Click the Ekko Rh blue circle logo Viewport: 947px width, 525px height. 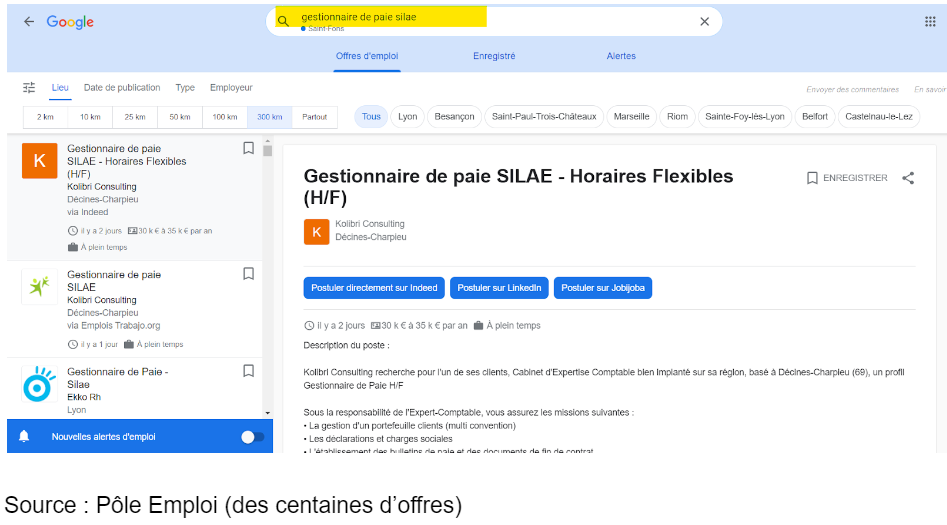40,384
